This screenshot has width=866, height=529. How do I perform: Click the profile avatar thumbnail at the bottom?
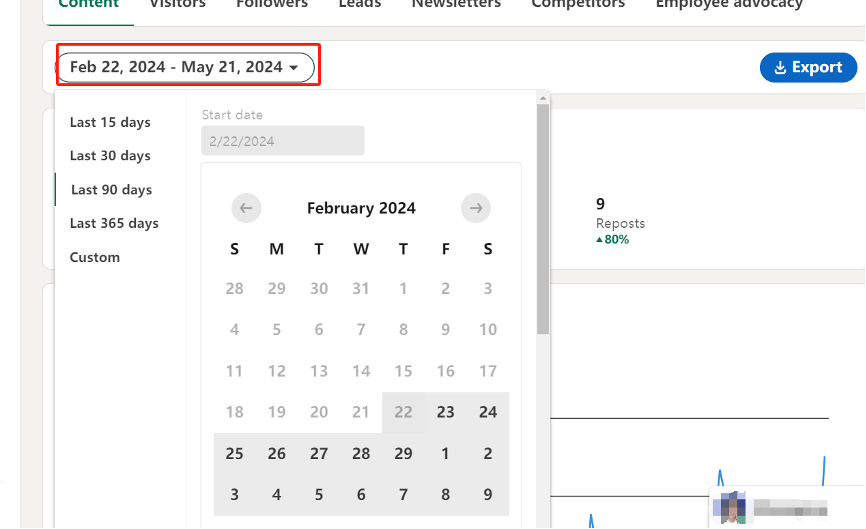[x=729, y=508]
